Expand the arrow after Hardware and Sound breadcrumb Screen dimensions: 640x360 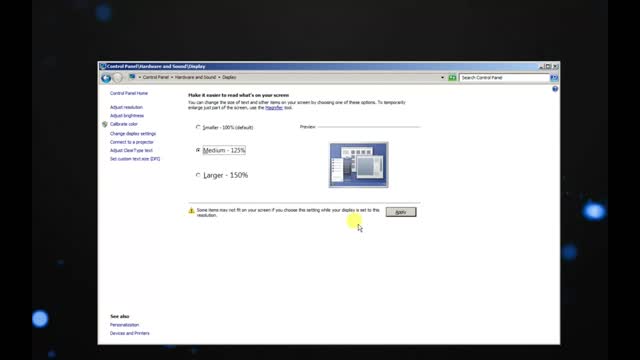(219, 77)
